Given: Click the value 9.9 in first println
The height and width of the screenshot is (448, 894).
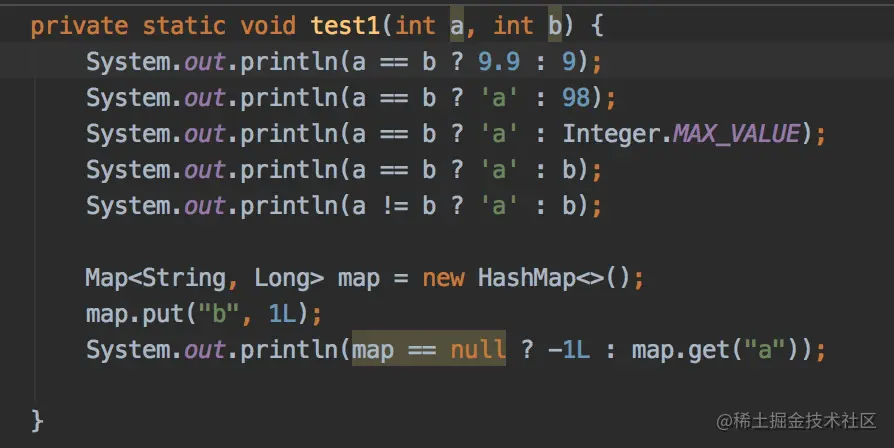Looking at the screenshot, I should pyautogui.click(x=499, y=62).
